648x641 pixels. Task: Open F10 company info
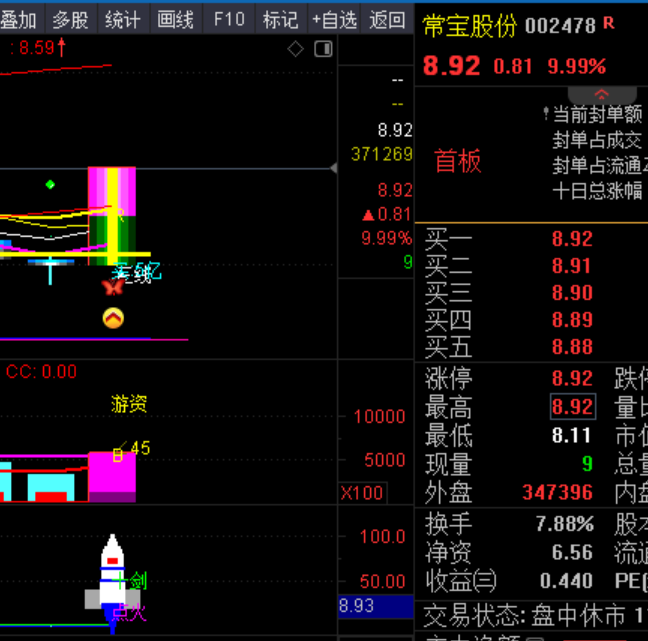229,19
